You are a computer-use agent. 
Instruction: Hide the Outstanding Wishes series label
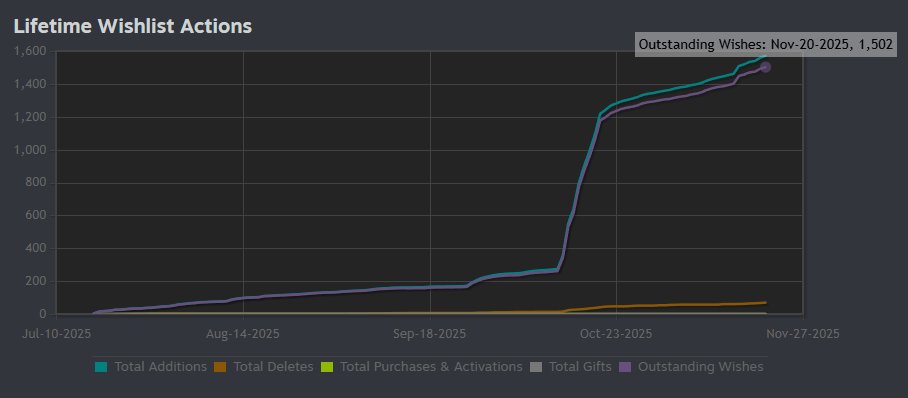[701, 367]
